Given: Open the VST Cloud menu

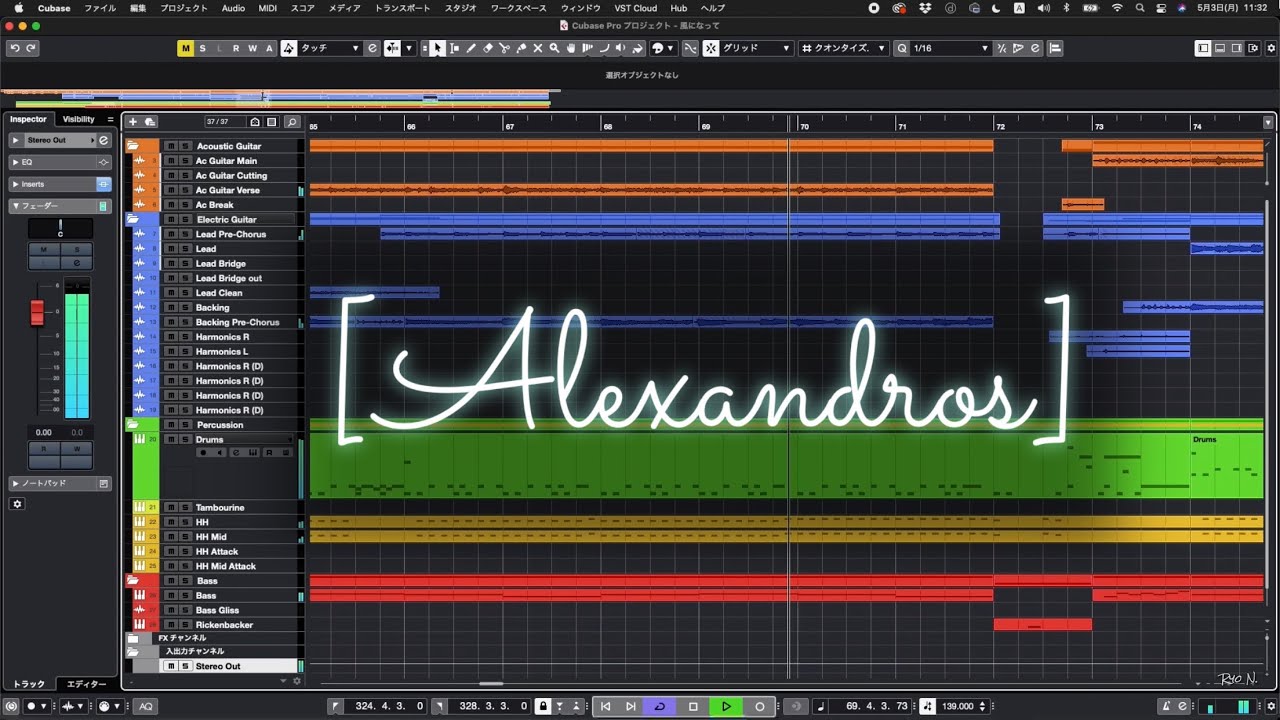Looking at the screenshot, I should click(x=635, y=8).
